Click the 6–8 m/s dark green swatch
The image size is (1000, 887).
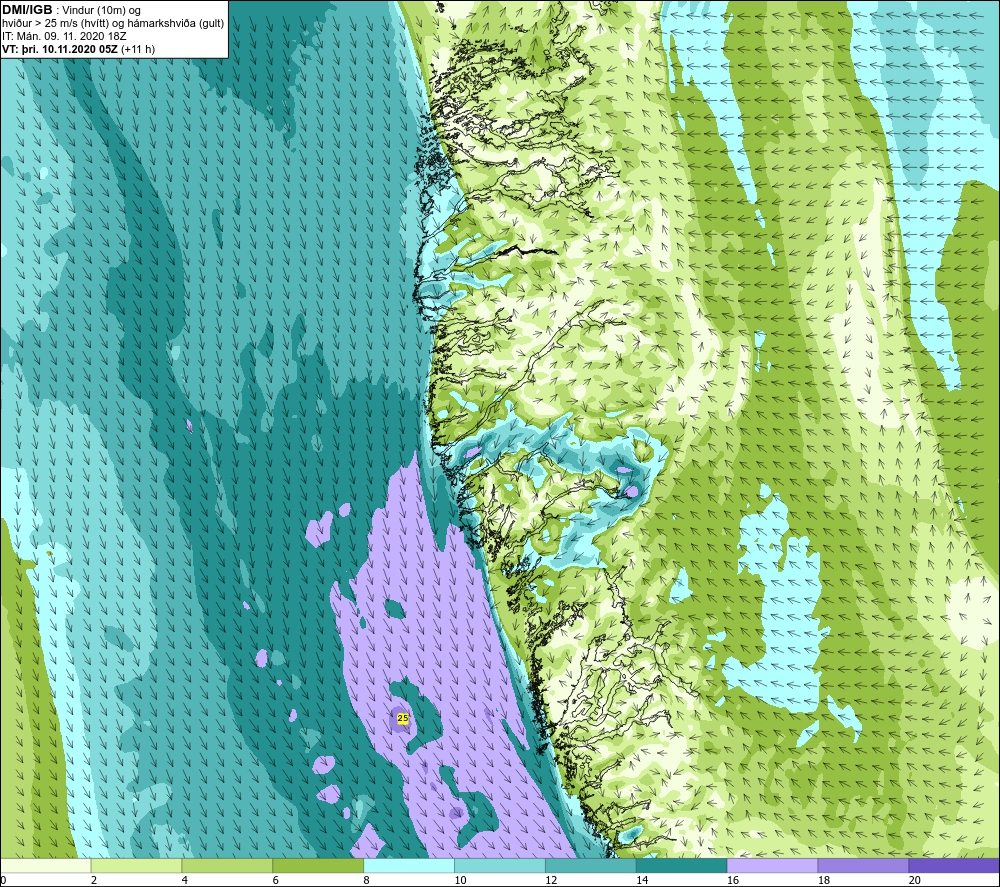tap(318, 865)
